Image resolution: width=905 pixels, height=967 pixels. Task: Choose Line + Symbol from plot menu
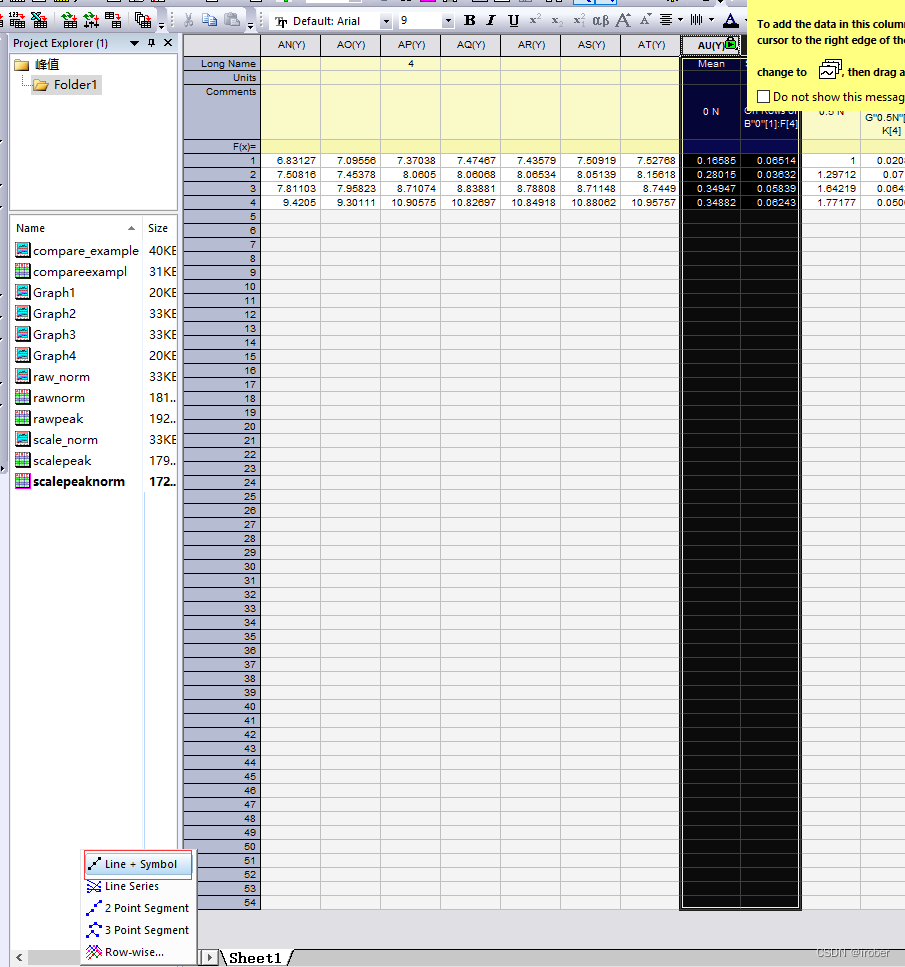(138, 864)
